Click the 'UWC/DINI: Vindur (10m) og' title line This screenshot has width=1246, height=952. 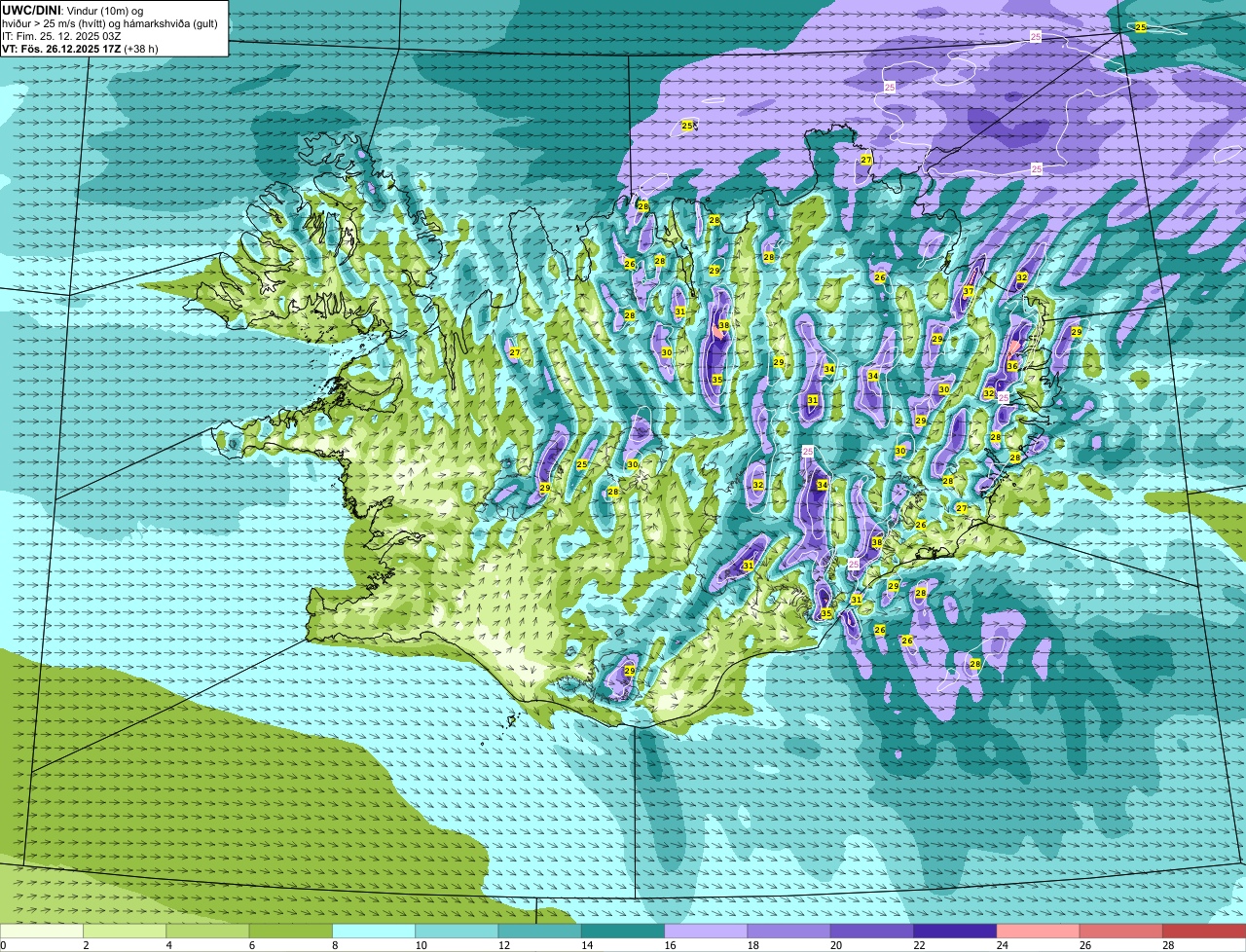[x=73, y=10]
